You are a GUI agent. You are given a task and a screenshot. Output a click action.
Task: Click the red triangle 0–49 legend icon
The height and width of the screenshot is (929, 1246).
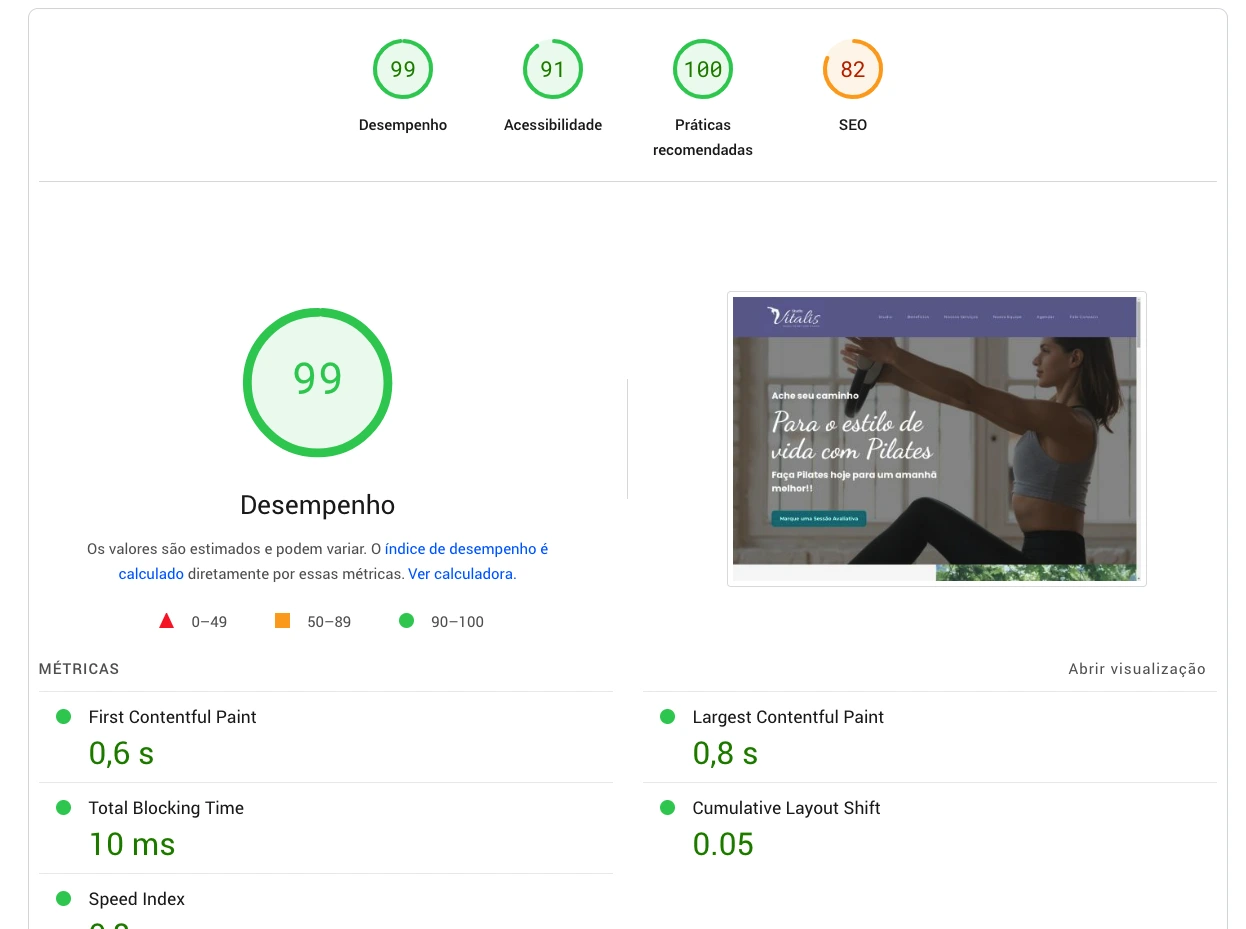pyautogui.click(x=167, y=621)
